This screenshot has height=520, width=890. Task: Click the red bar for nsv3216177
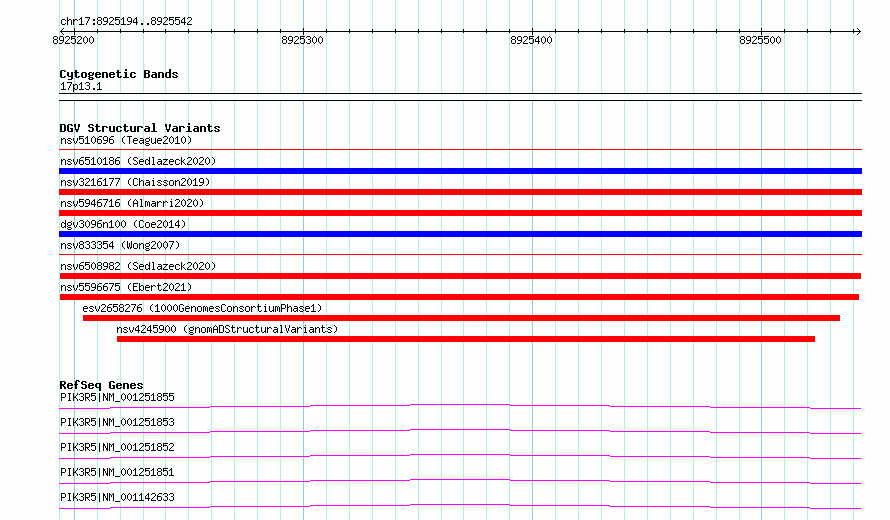460,192
